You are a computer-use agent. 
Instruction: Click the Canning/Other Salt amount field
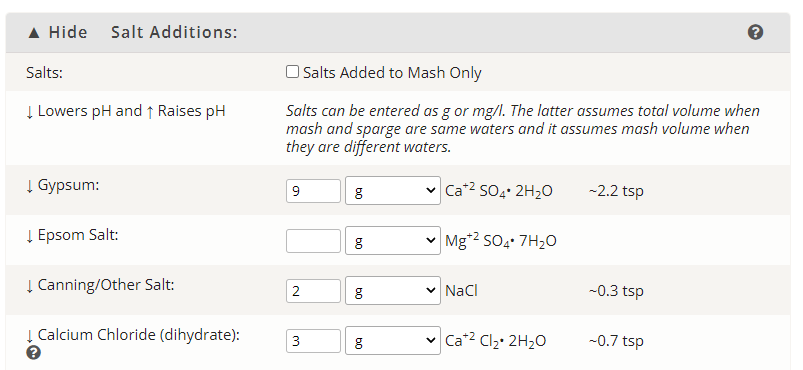[x=313, y=291]
